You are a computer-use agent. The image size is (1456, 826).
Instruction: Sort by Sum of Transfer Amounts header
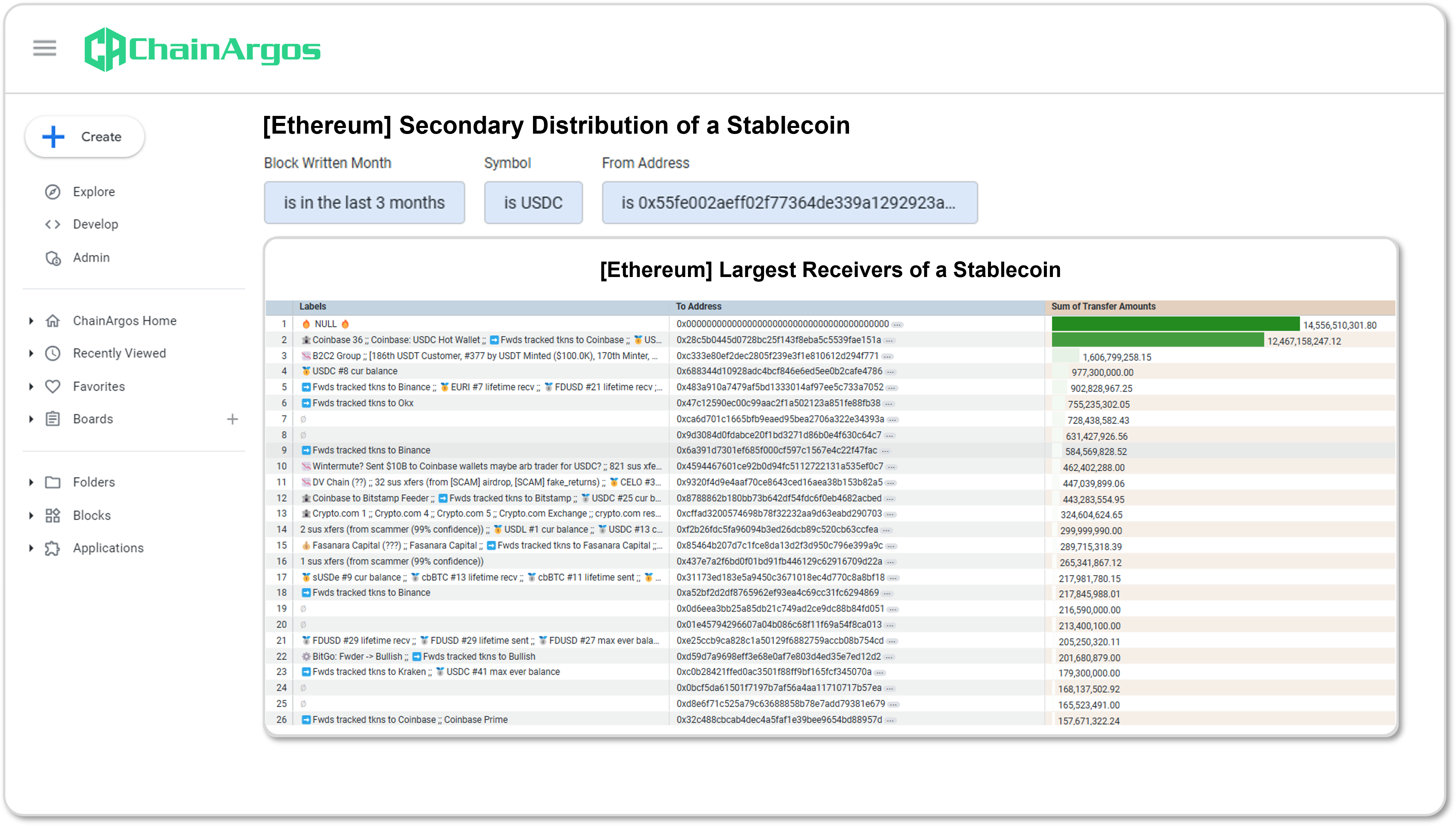(1103, 306)
